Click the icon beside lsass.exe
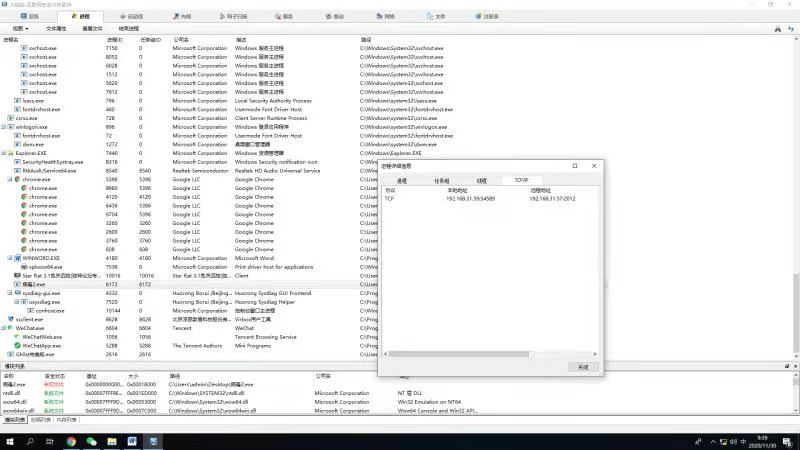Viewport: 800px width, 450px height. click(17, 101)
